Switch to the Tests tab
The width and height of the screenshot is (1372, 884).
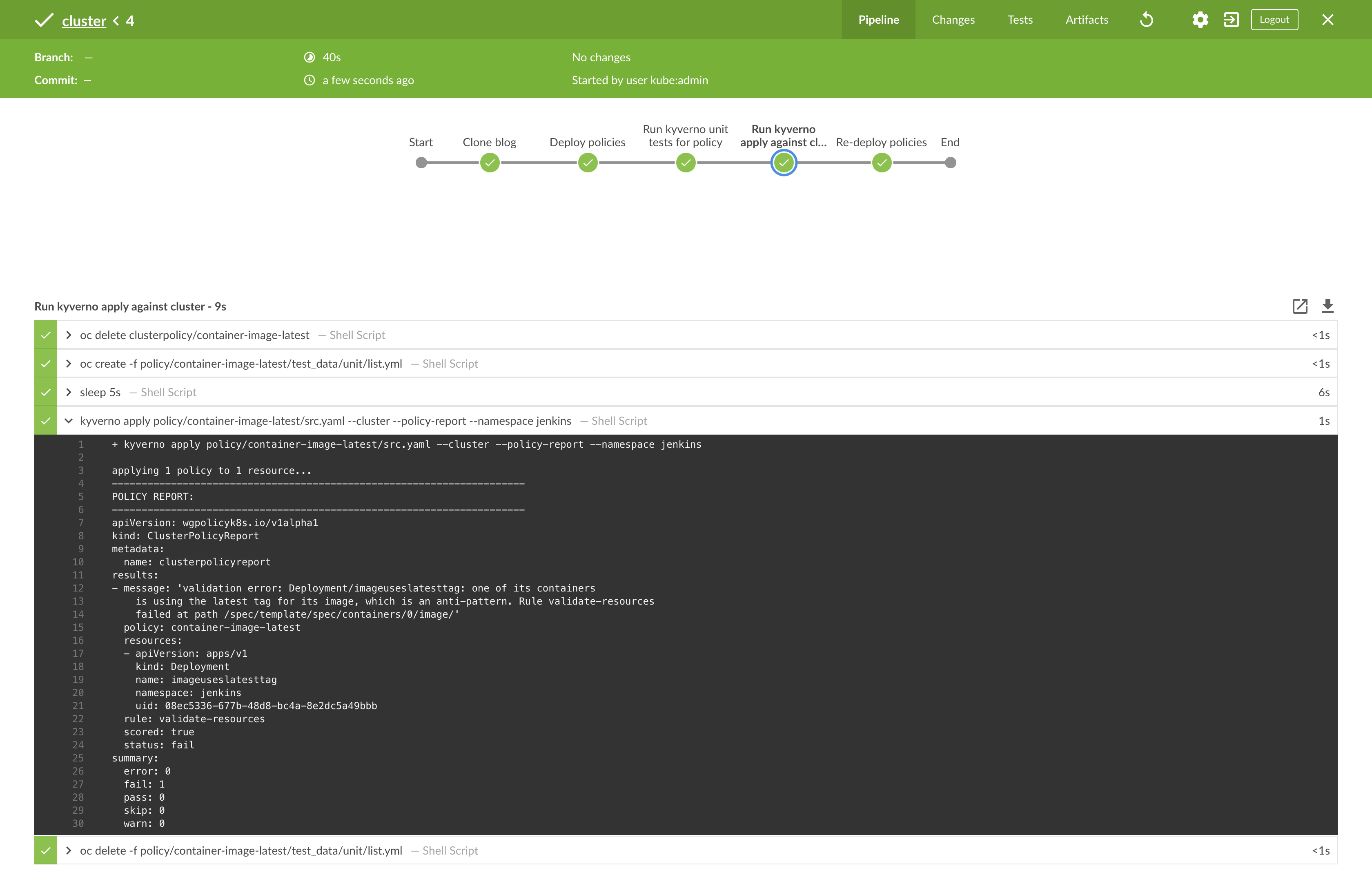[x=1020, y=20]
